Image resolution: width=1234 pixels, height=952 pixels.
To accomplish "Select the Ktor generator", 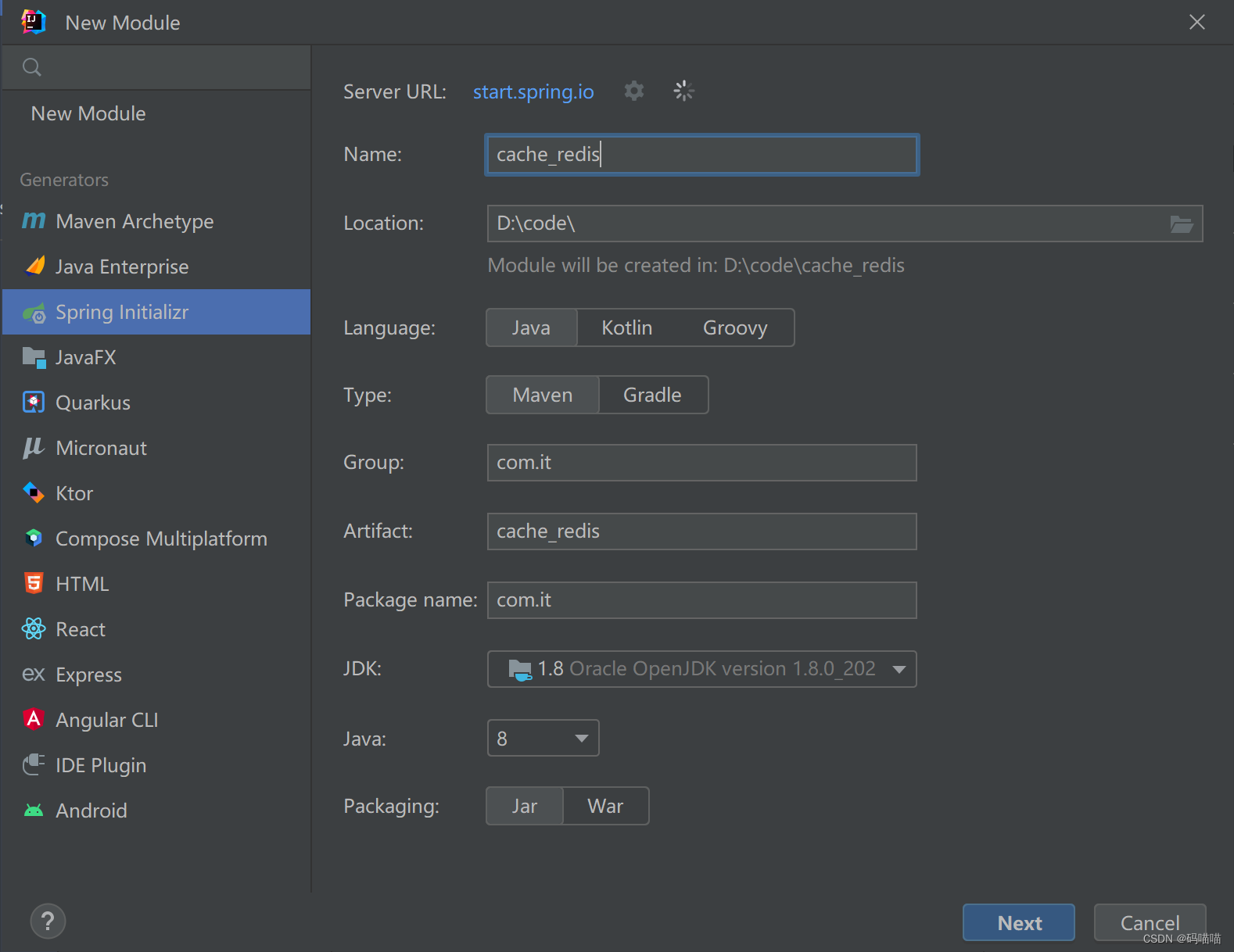I will coord(74,494).
